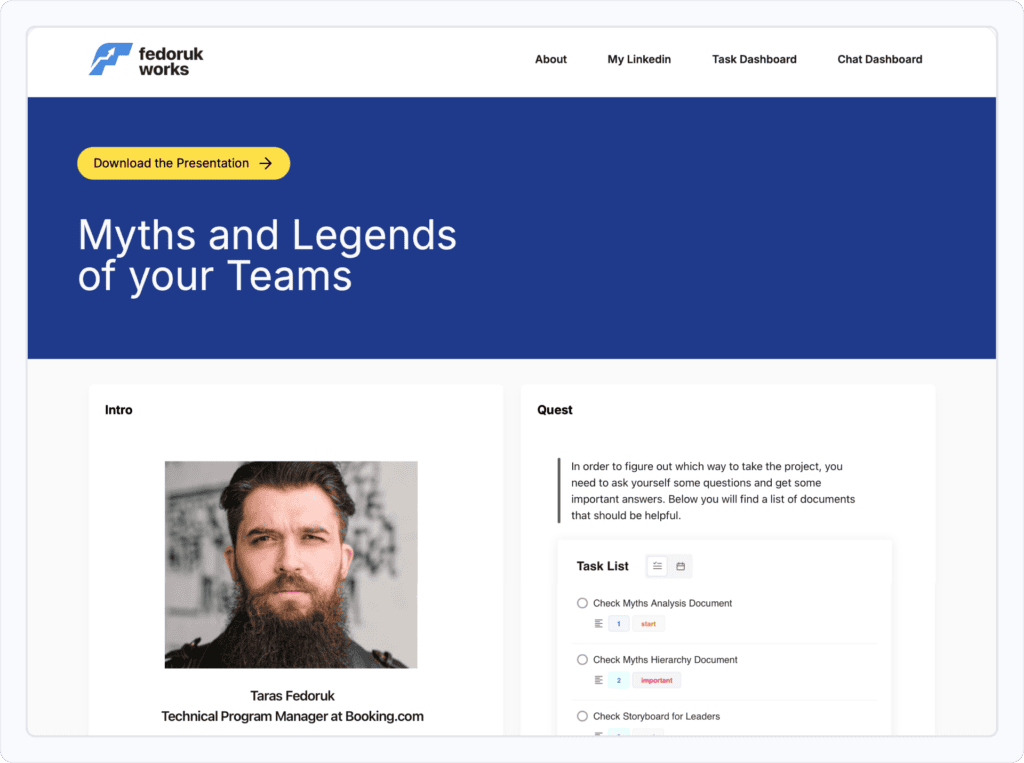Click the Download the Presentation button
This screenshot has height=763, width=1024.
pos(172,163)
